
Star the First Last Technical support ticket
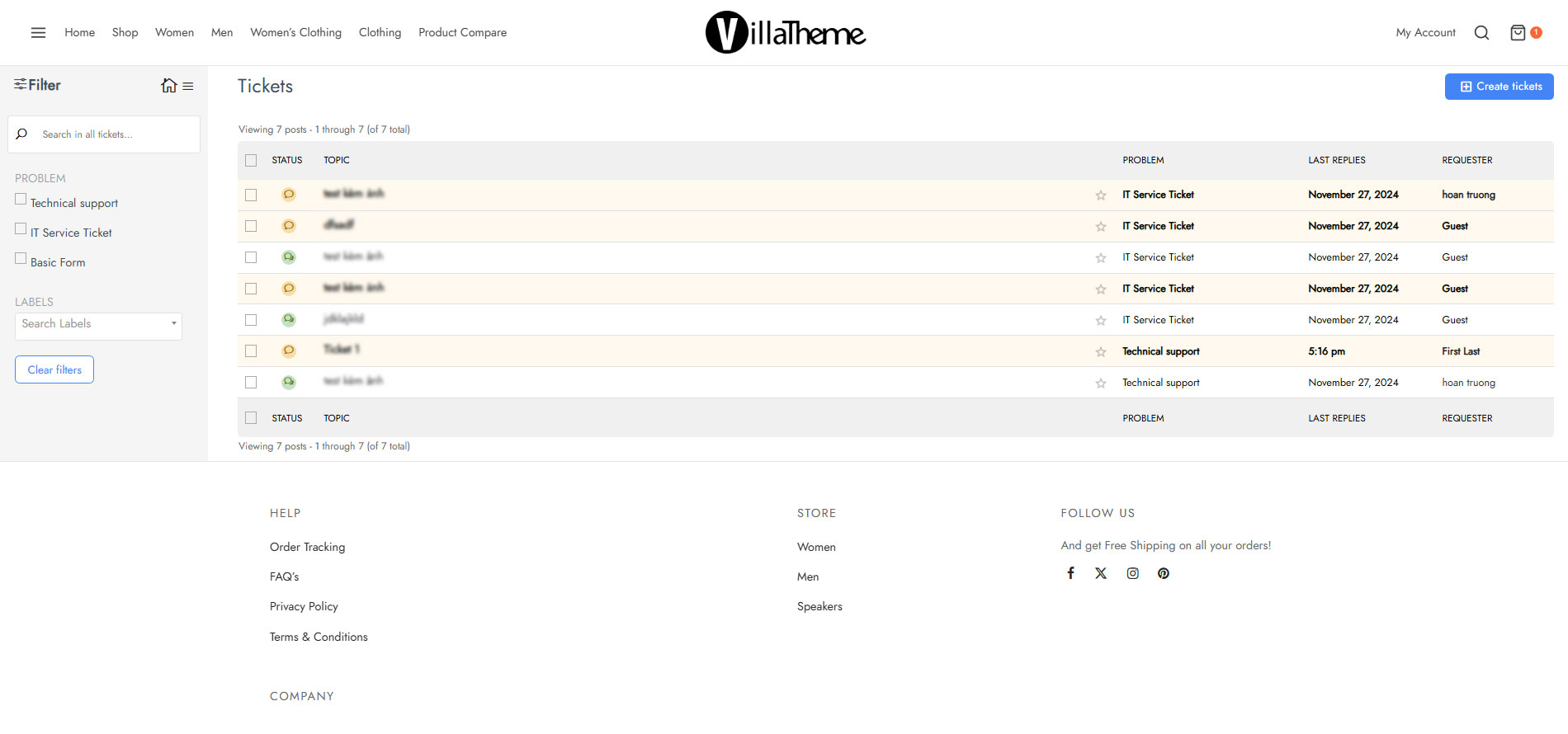pos(1100,352)
